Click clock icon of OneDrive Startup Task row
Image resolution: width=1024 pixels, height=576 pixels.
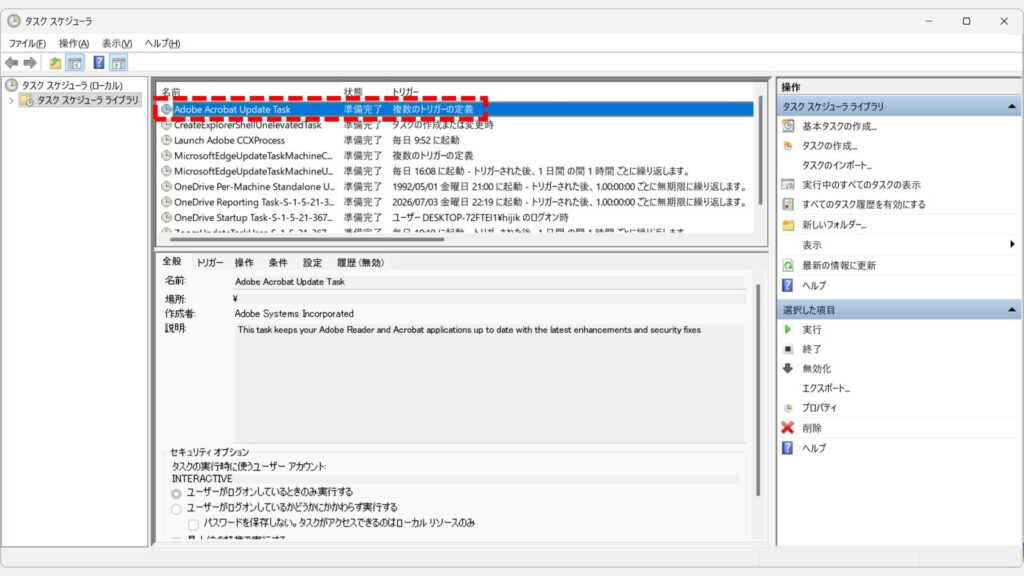tap(167, 217)
